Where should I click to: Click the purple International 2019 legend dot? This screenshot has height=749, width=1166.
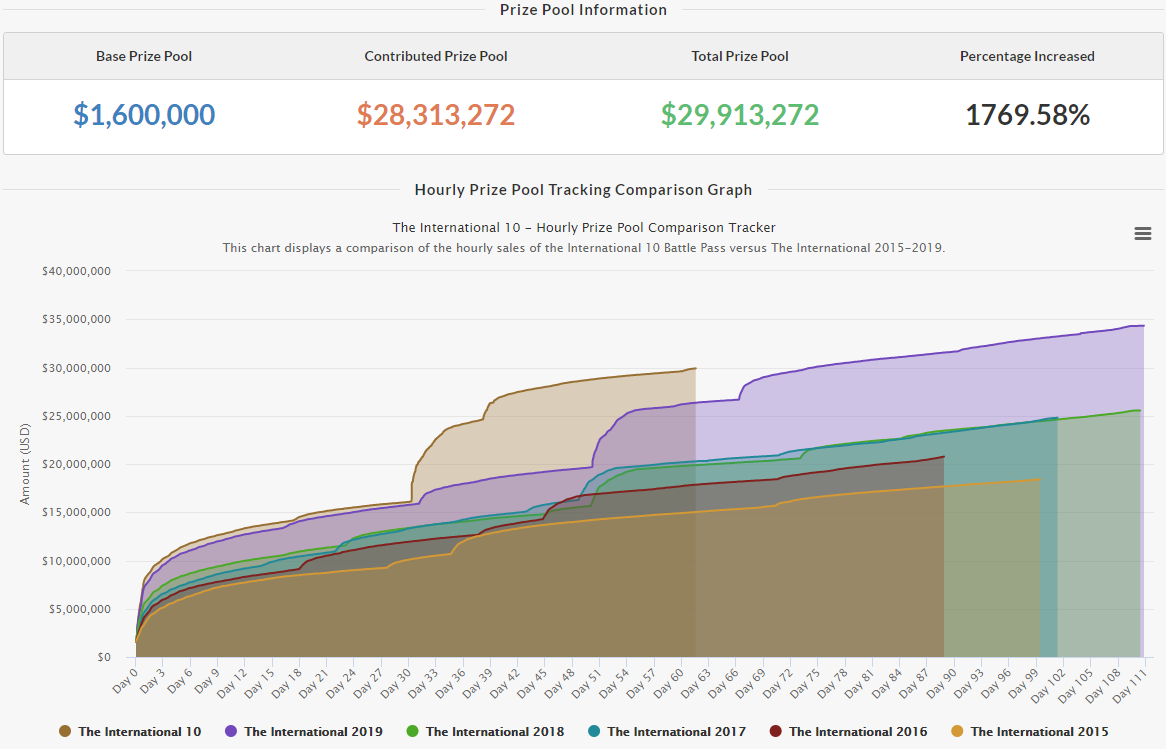(x=231, y=731)
